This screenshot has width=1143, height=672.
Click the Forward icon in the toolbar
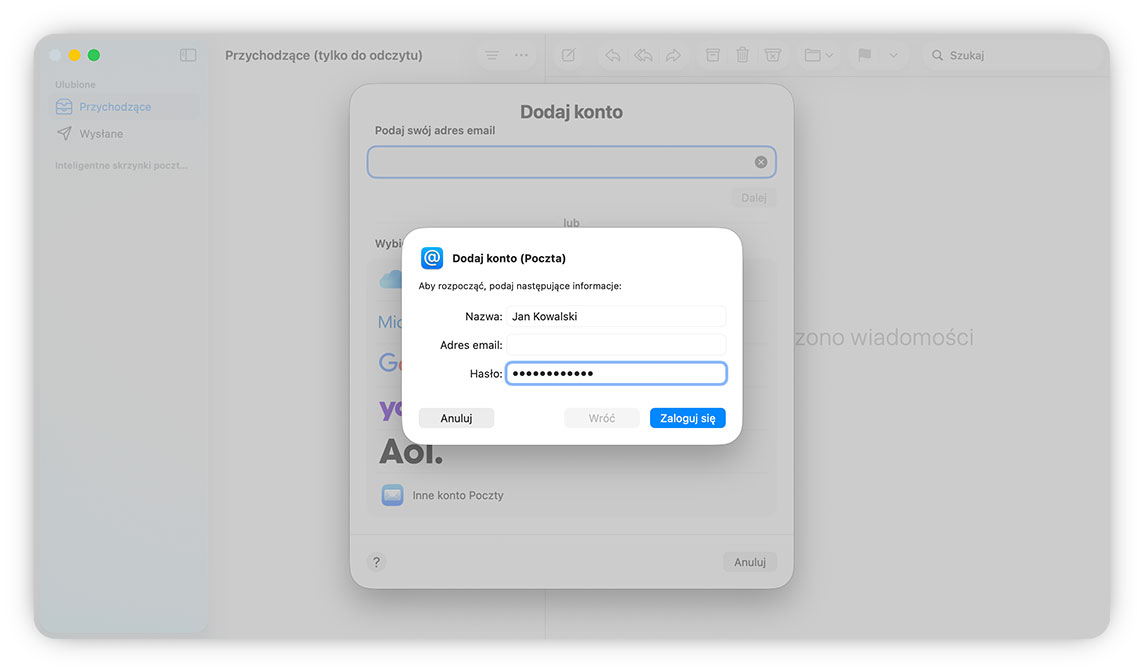pyautogui.click(x=672, y=55)
